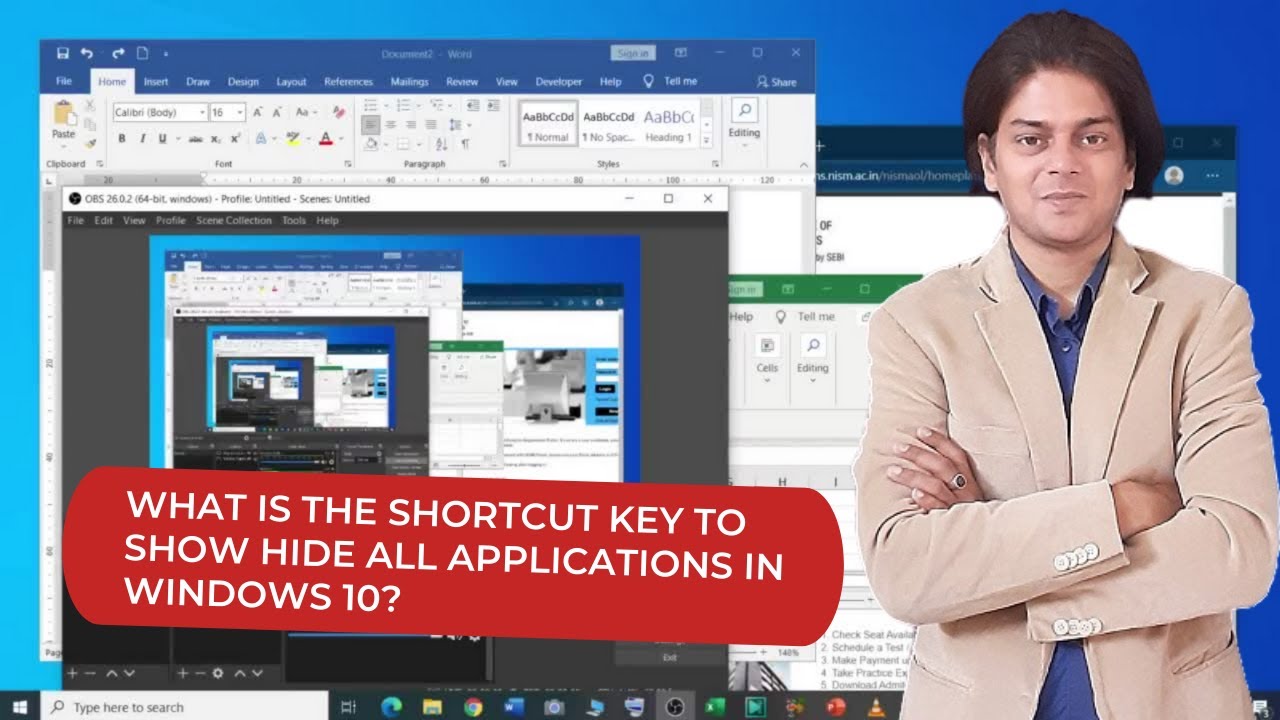Open Editing search icon in Word ribbon
Screen dimensions: 1280x720
click(x=744, y=110)
